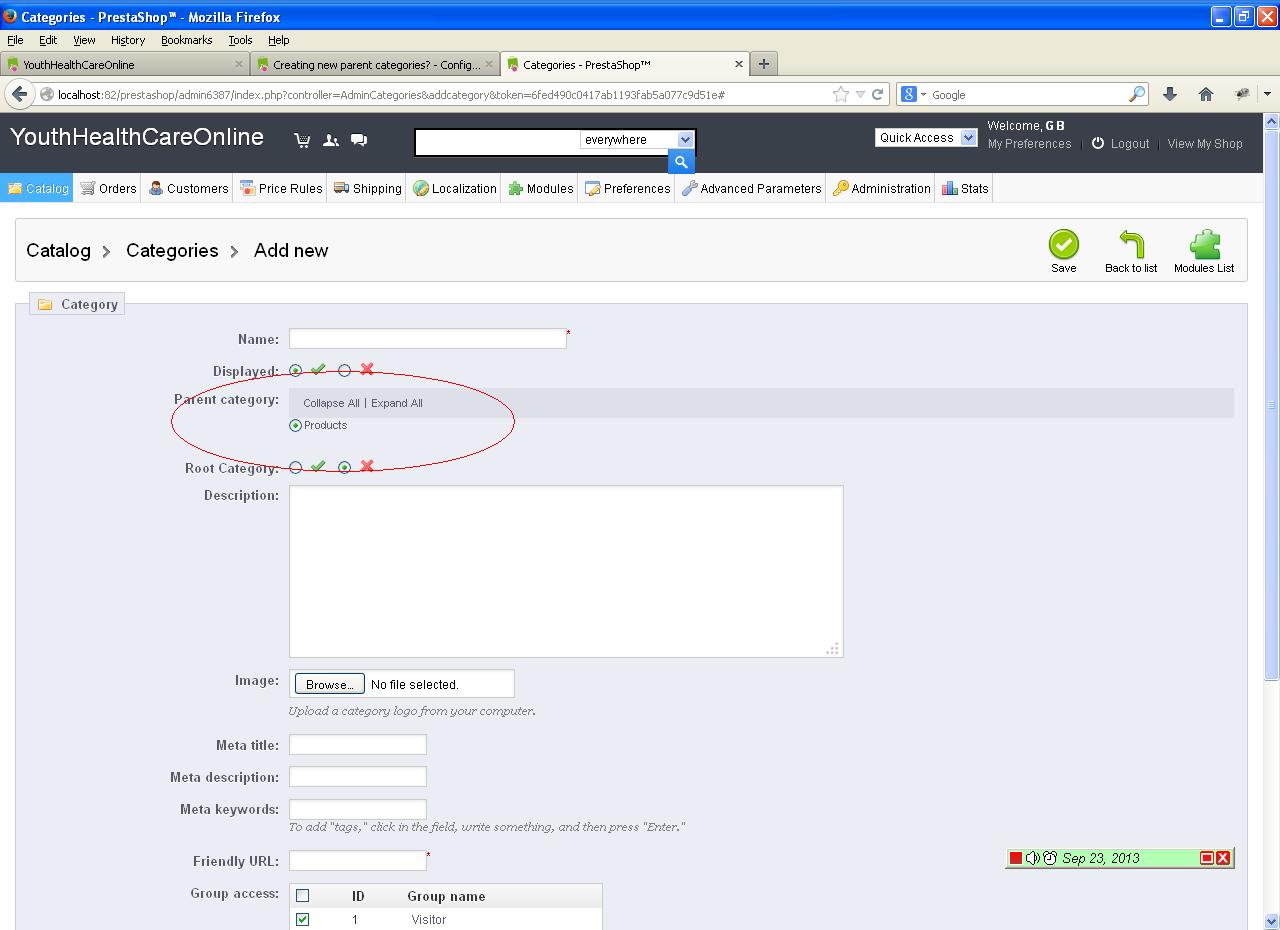
Task: Click into the Meta keywords field
Action: click(358, 808)
